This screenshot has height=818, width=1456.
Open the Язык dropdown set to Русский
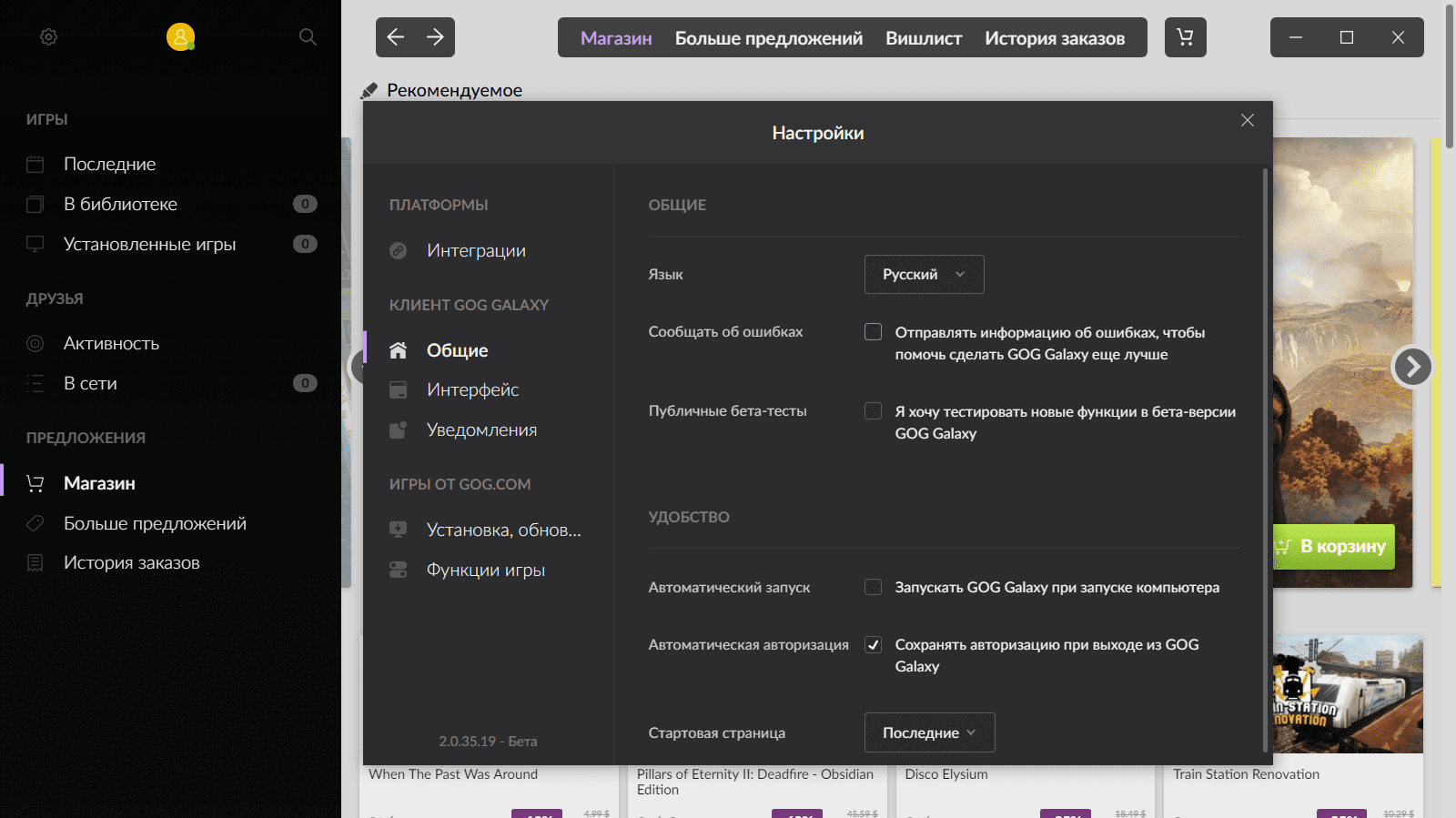(x=924, y=275)
